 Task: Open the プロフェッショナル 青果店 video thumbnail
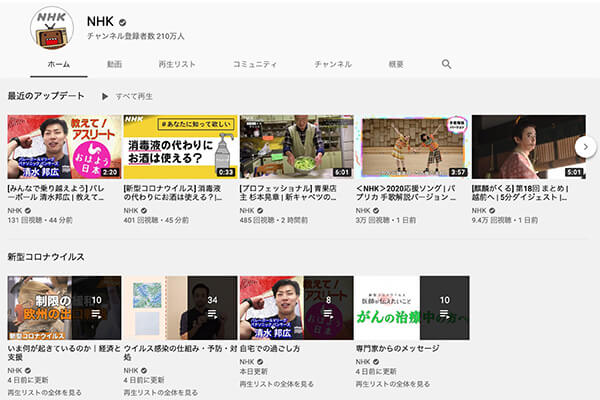click(x=297, y=147)
